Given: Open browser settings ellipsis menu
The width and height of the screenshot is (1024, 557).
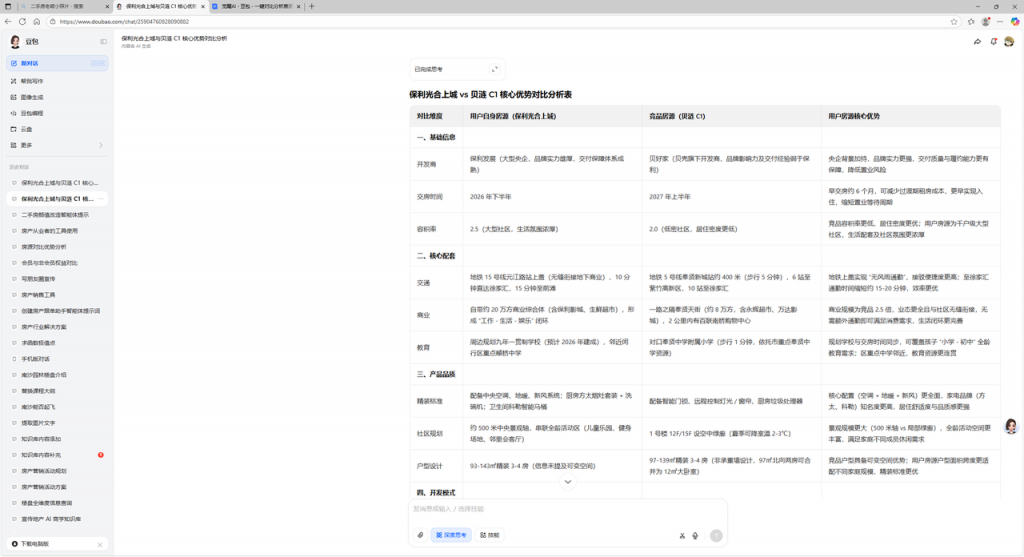Looking at the screenshot, I should coord(1000,22).
